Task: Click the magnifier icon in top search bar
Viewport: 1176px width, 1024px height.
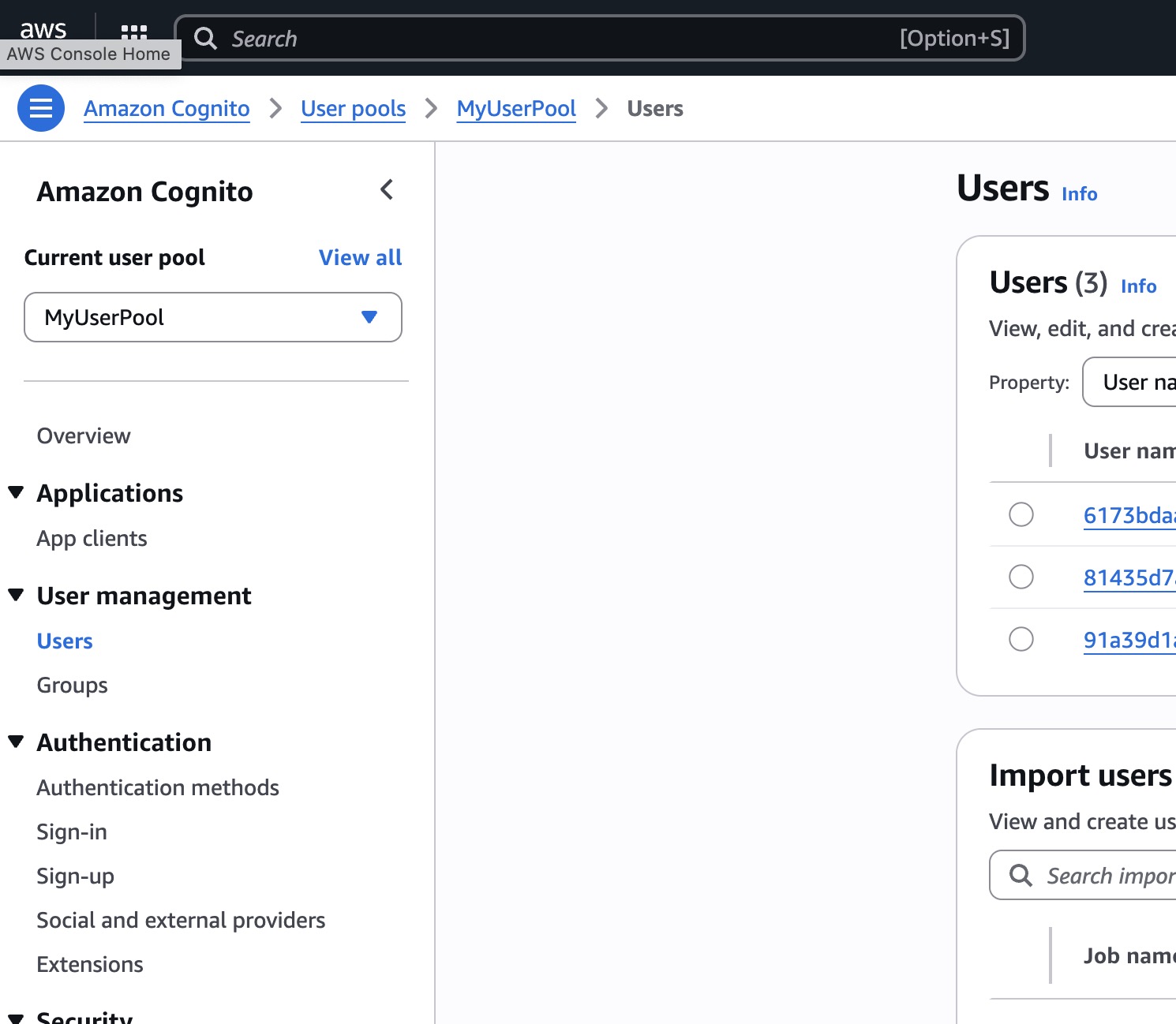Action: coord(205,39)
